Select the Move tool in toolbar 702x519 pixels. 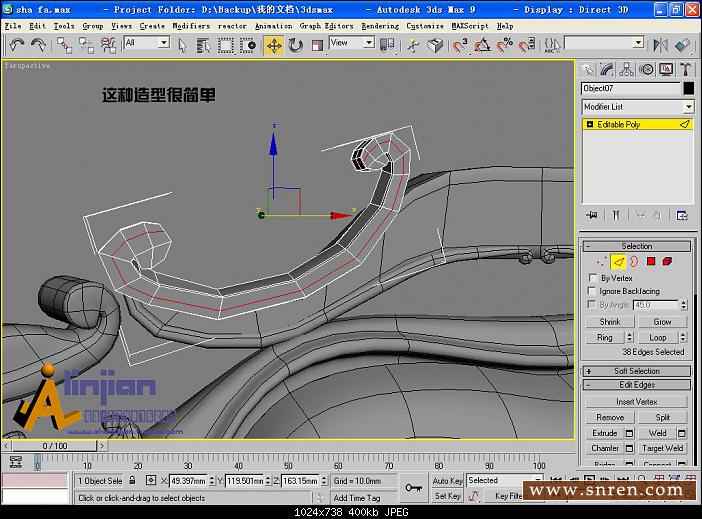point(273,45)
